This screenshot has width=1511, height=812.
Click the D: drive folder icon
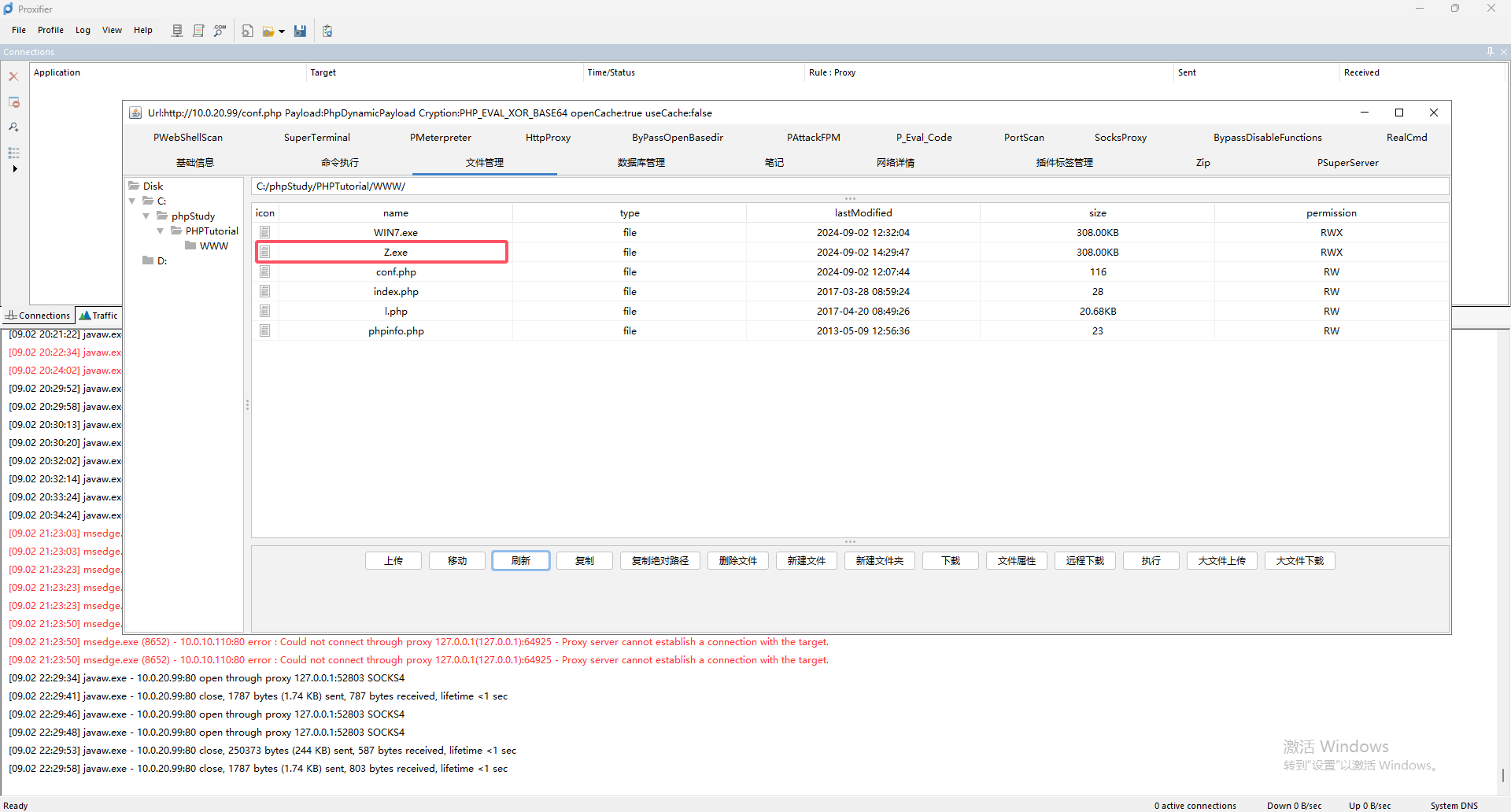point(148,260)
